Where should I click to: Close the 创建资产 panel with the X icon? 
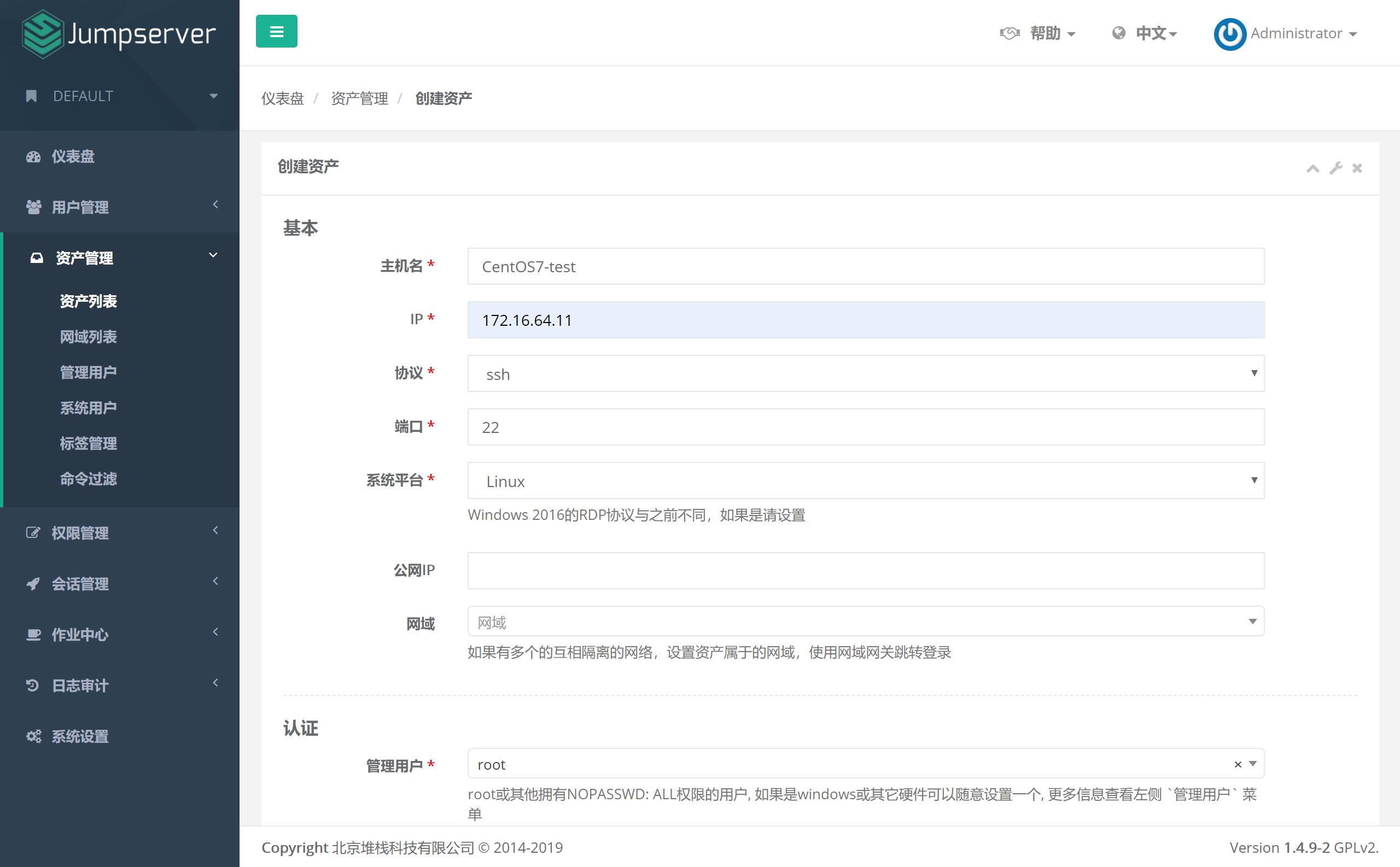pyautogui.click(x=1357, y=168)
